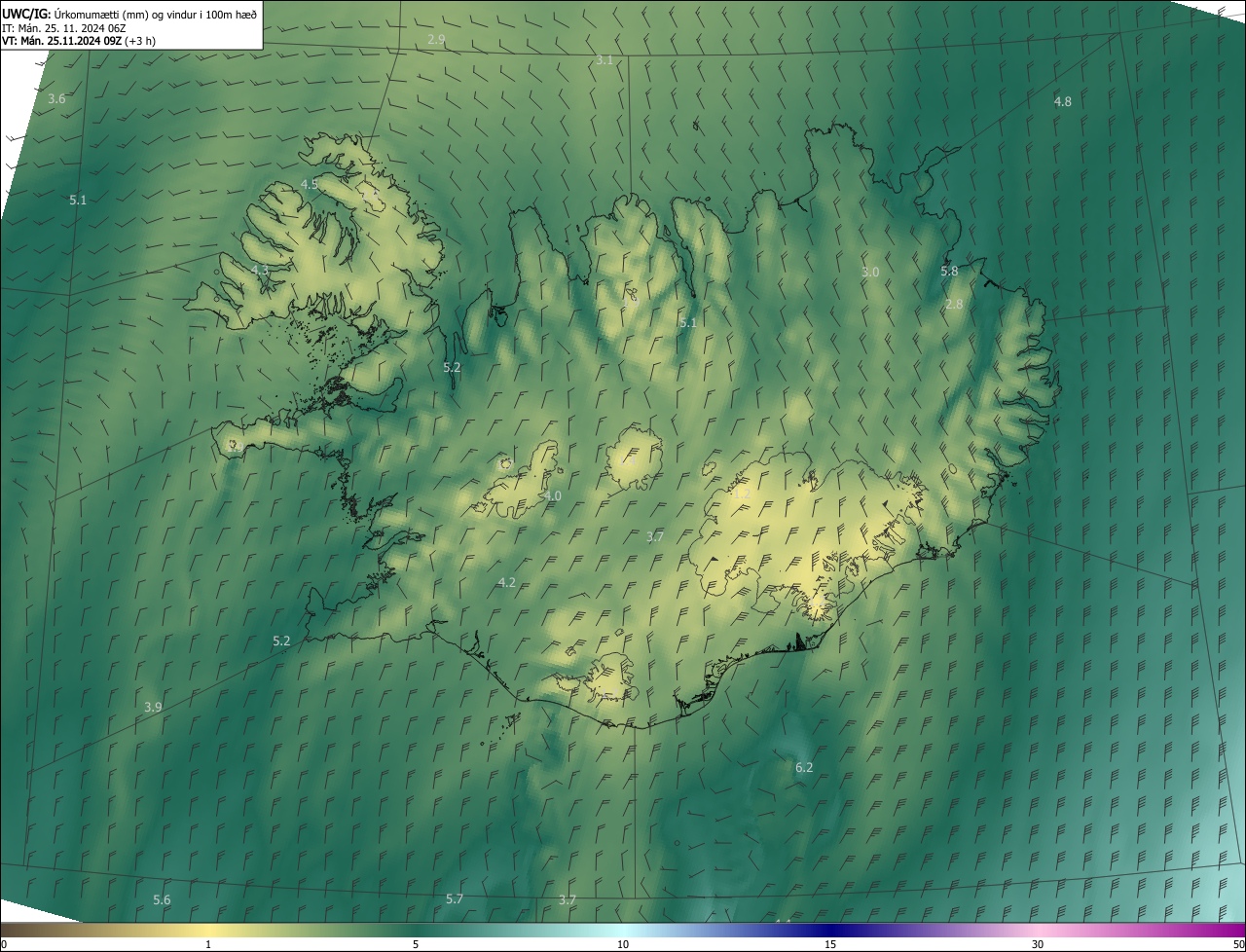Click the 3.6 value in the northwest corner
The height and width of the screenshot is (952, 1246).
(x=56, y=99)
